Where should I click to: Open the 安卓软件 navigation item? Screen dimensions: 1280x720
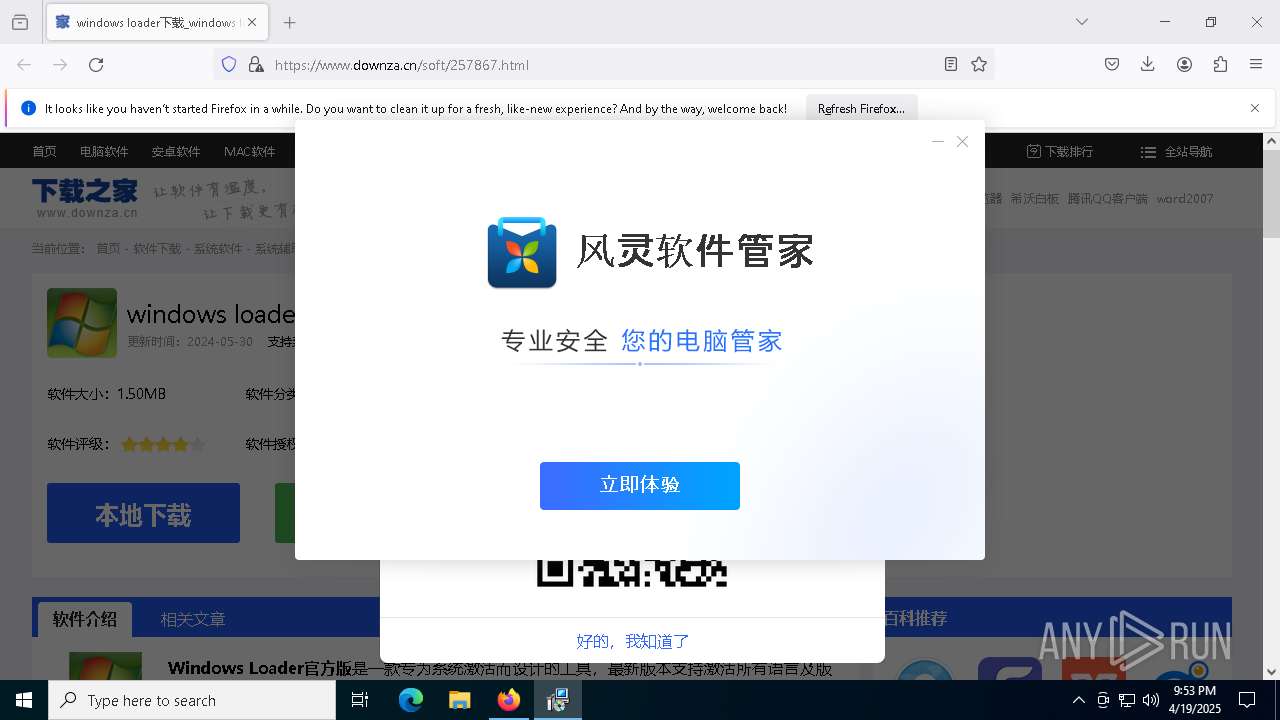tap(176, 152)
